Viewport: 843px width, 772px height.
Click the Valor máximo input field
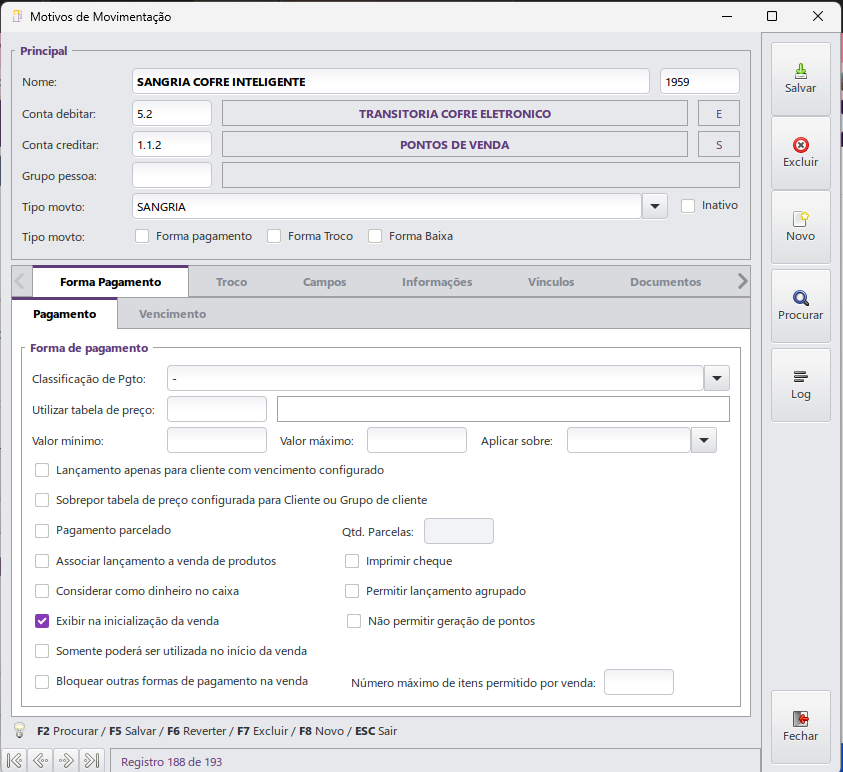(417, 440)
